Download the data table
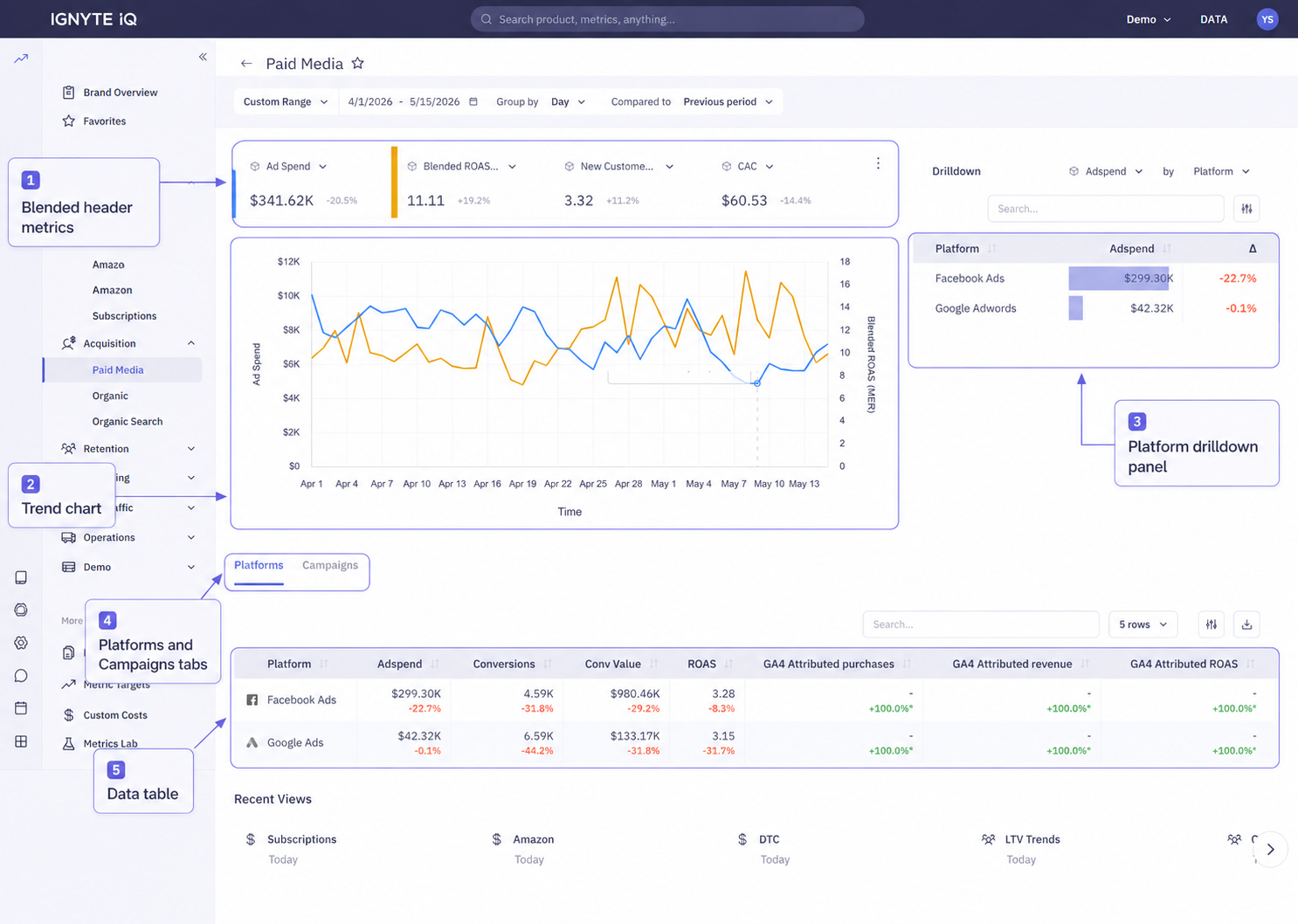 [1247, 624]
